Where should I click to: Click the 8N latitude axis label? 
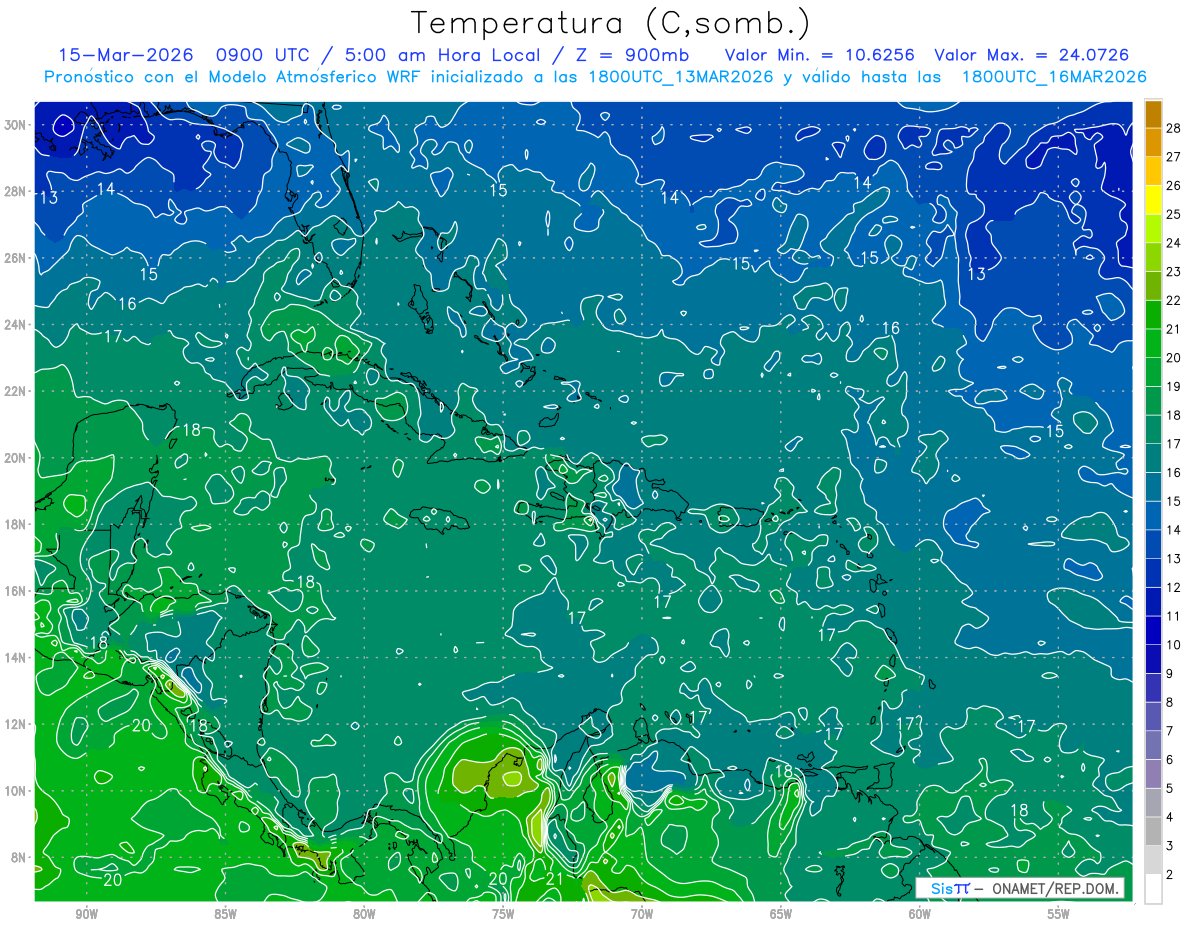[20, 857]
